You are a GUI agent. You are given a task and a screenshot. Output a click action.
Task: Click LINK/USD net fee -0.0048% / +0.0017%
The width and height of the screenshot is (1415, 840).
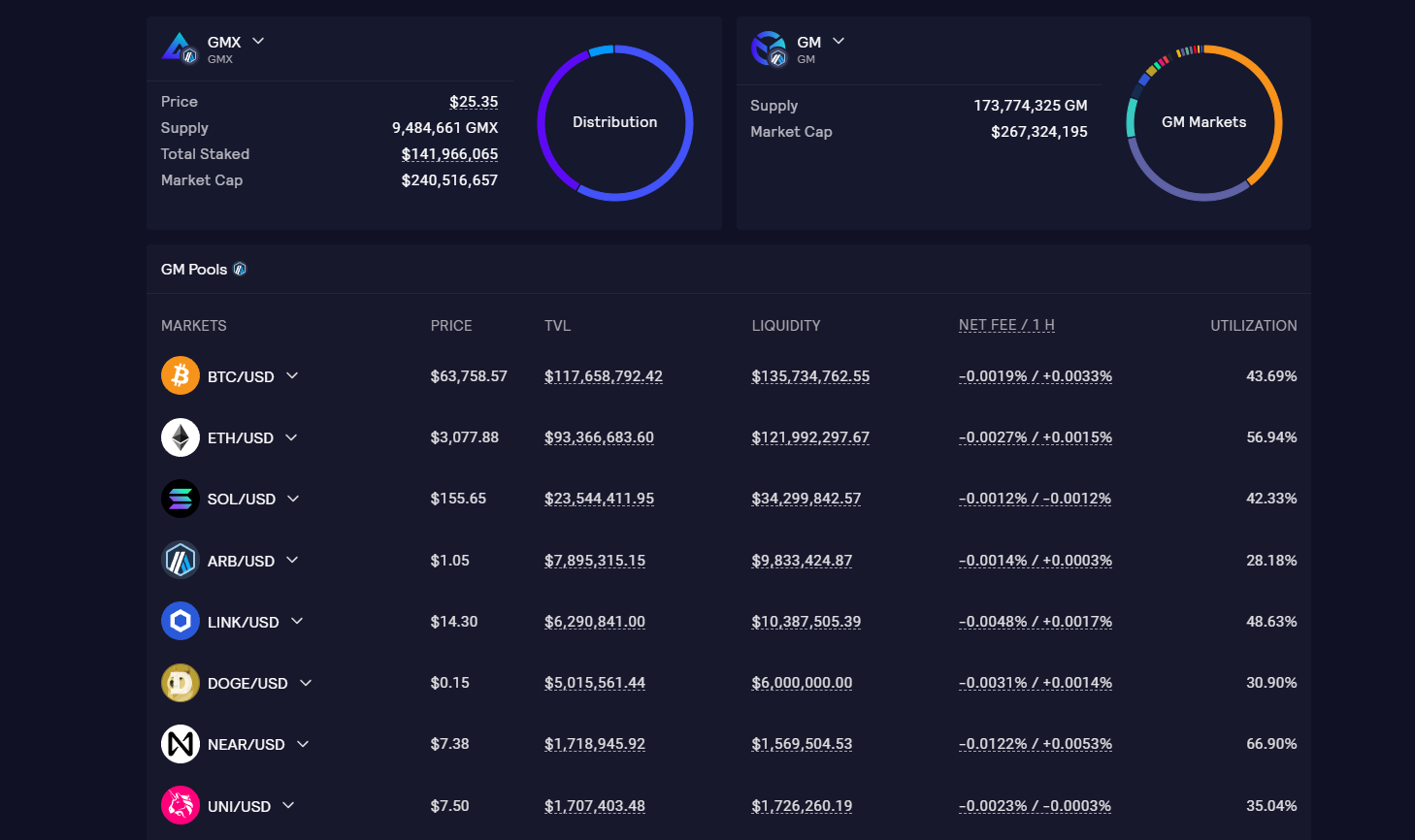[1036, 622]
